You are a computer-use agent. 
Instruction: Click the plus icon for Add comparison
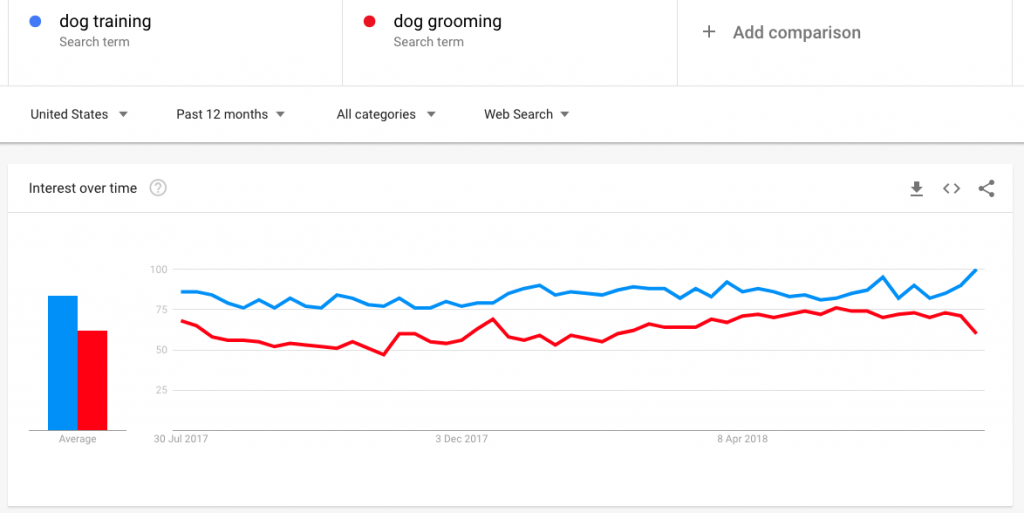[x=709, y=32]
